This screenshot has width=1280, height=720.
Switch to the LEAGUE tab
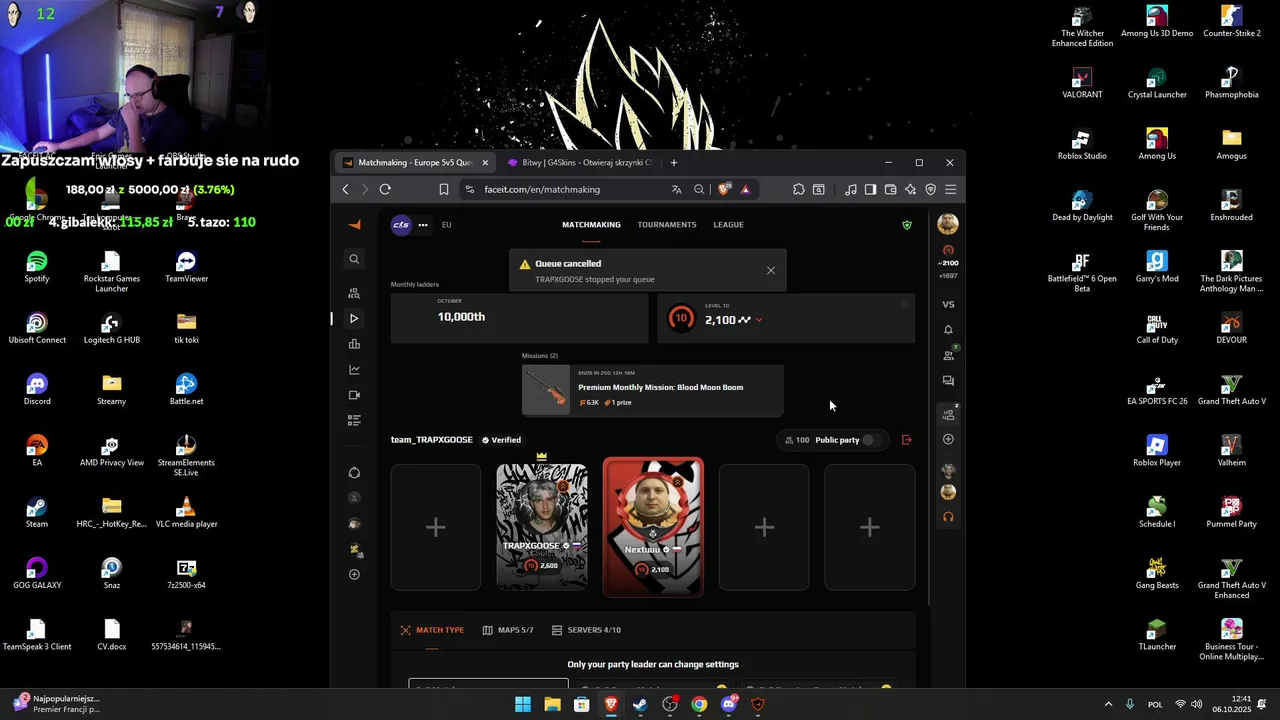click(x=728, y=225)
